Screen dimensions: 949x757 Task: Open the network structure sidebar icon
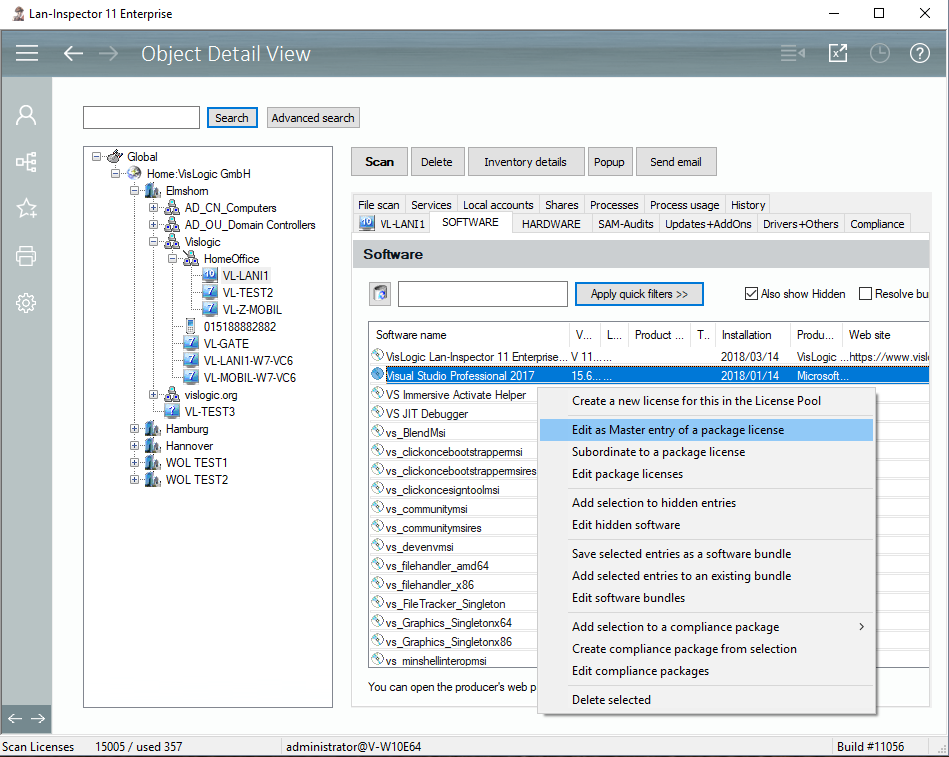click(26, 161)
